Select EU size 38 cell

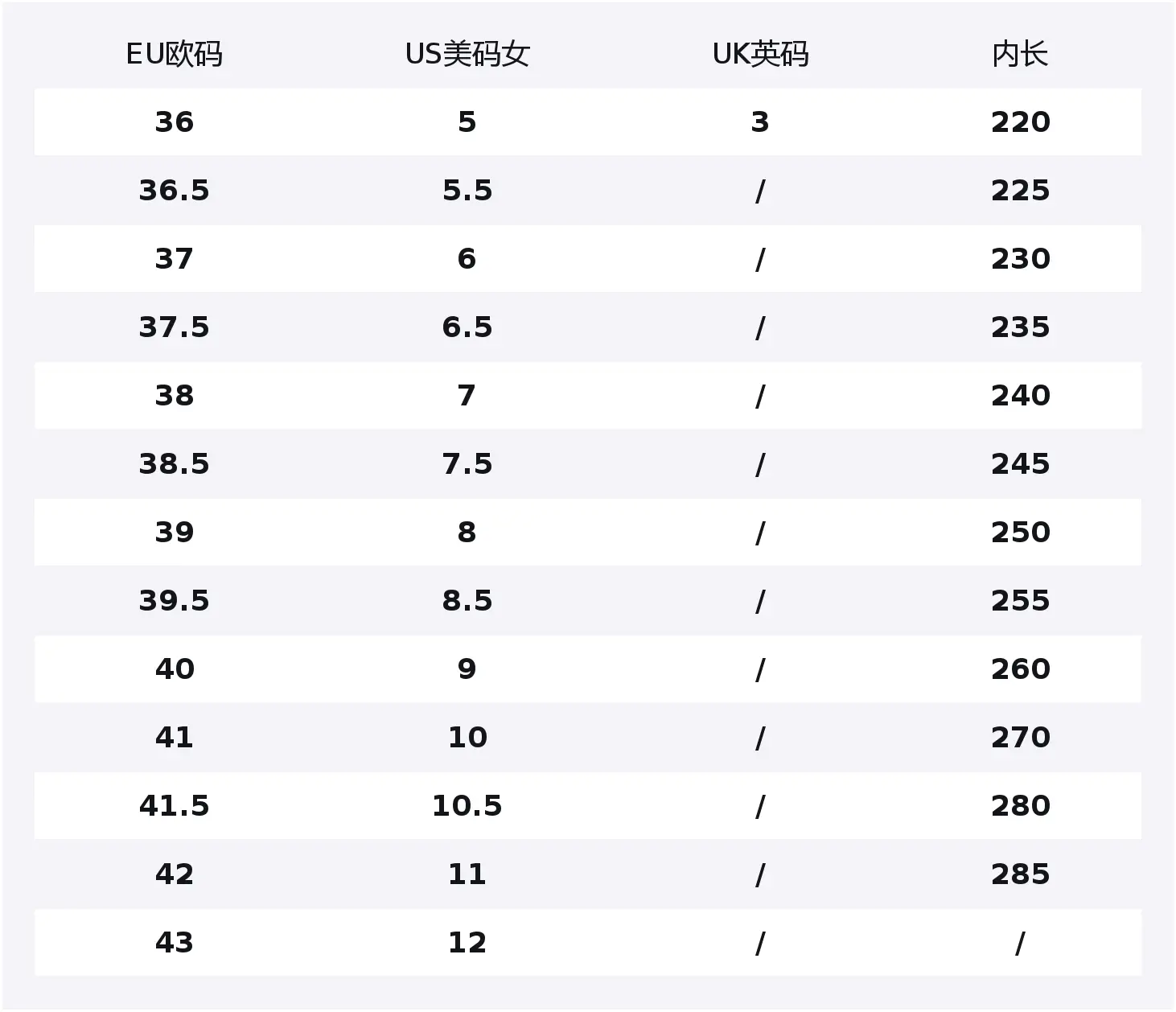[175, 396]
